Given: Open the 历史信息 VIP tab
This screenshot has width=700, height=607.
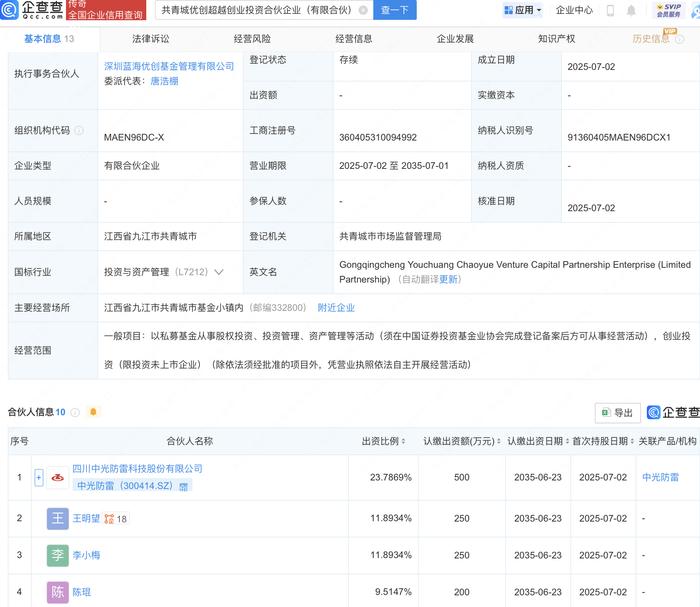Looking at the screenshot, I should pos(651,39).
